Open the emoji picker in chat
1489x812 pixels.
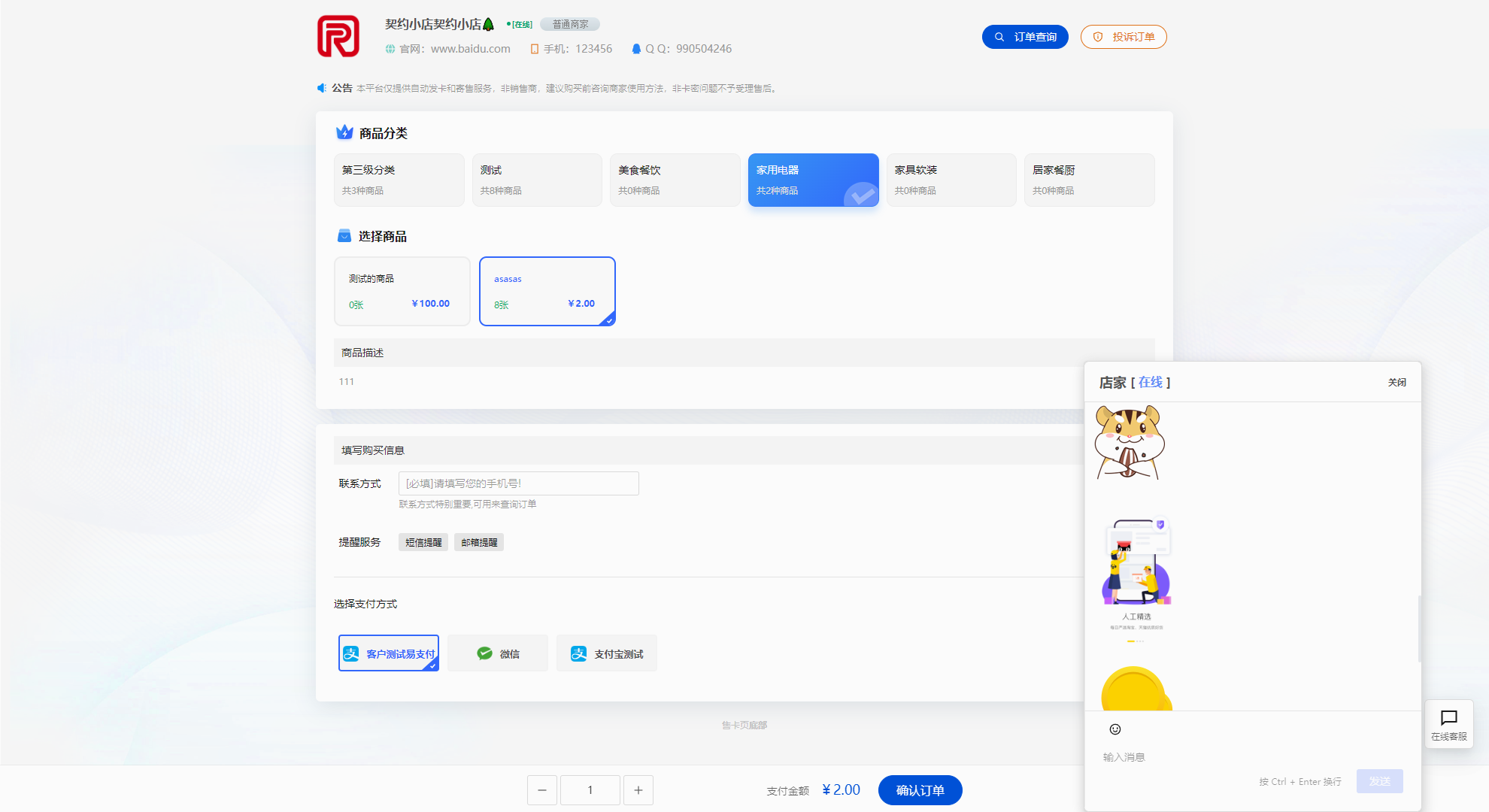(1115, 729)
